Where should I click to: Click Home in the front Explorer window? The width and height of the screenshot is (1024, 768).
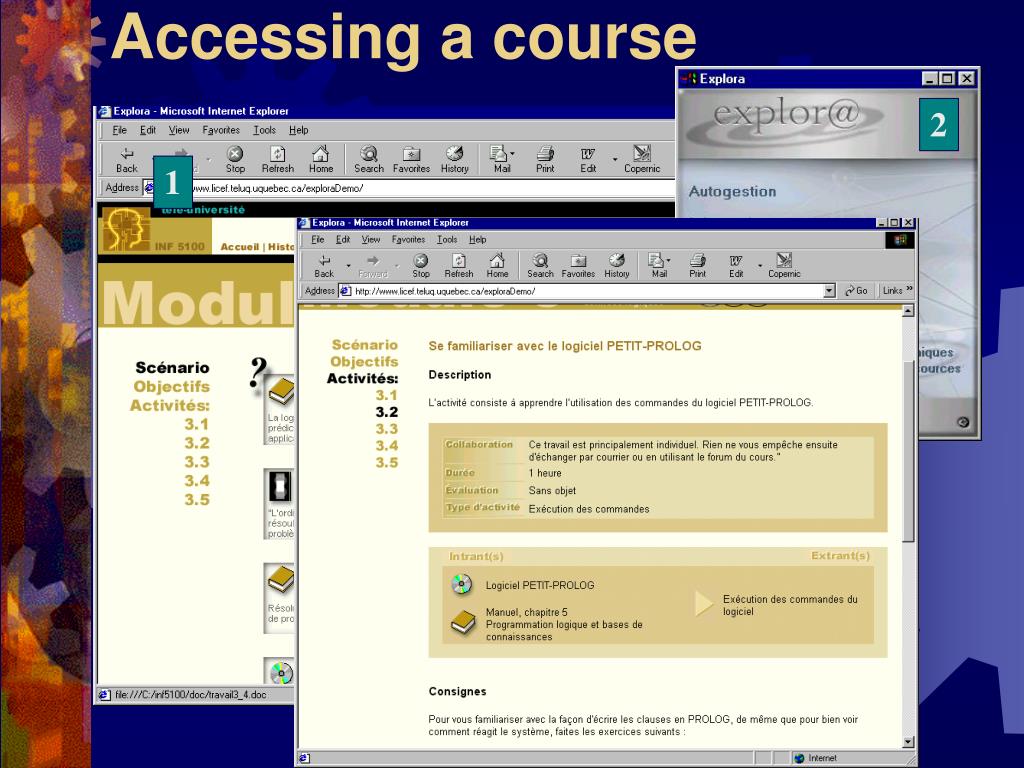click(x=497, y=266)
